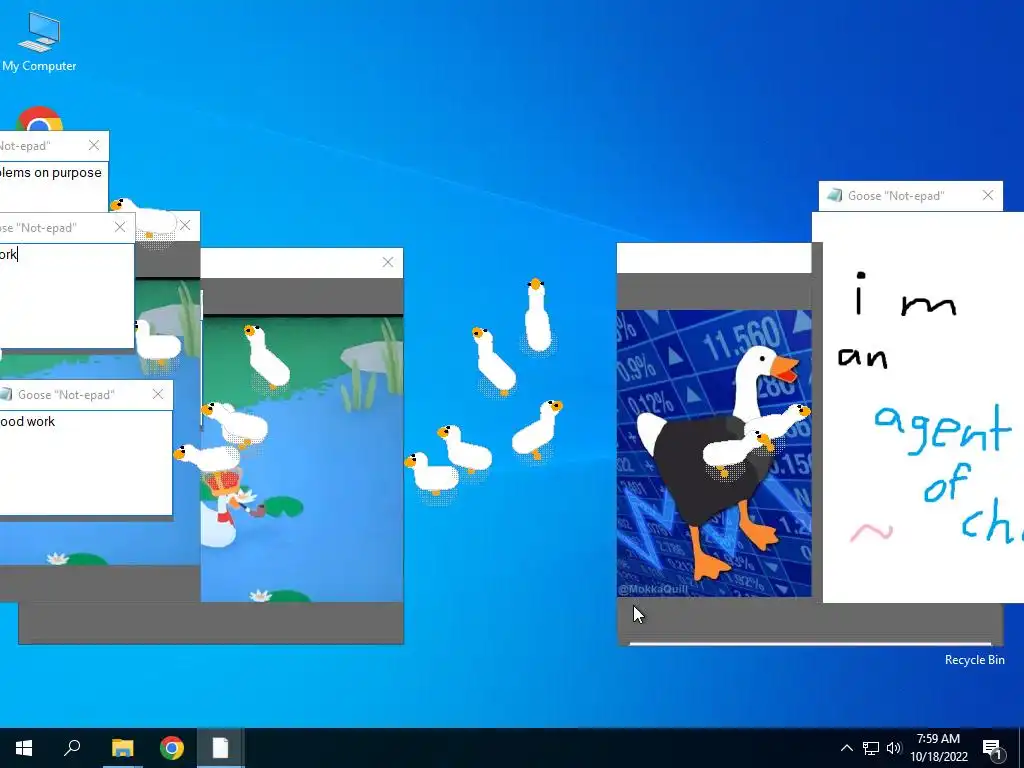Open taskbar search magnifier

pos(72,748)
